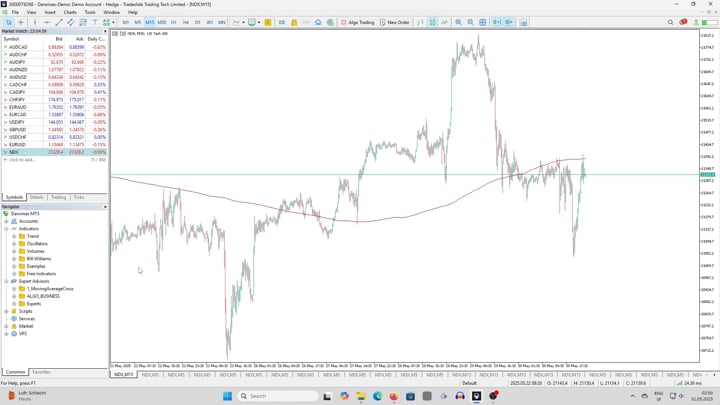
Task: Click the zoom in magnifier icon
Action: tap(458, 22)
